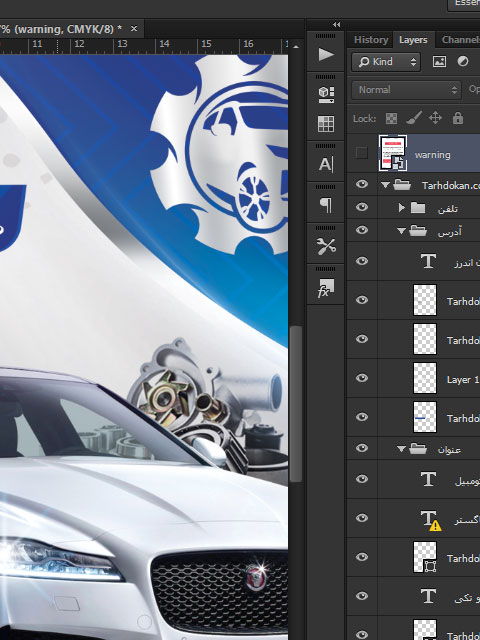This screenshot has width=480, height=640.
Task: Hide the گستر text layer with warning
Action: [x=362, y=518]
